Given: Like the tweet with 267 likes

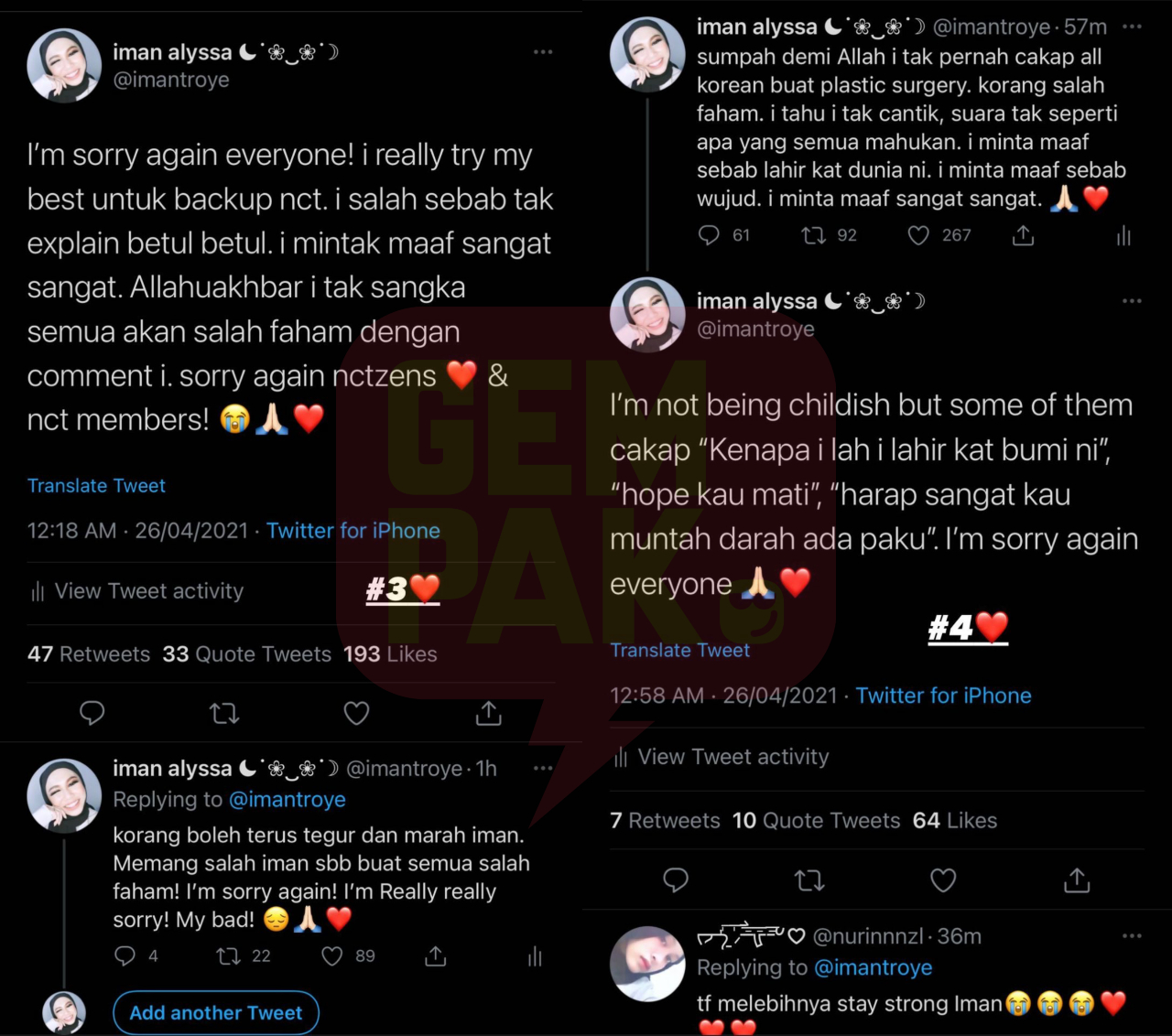Looking at the screenshot, I should [918, 236].
